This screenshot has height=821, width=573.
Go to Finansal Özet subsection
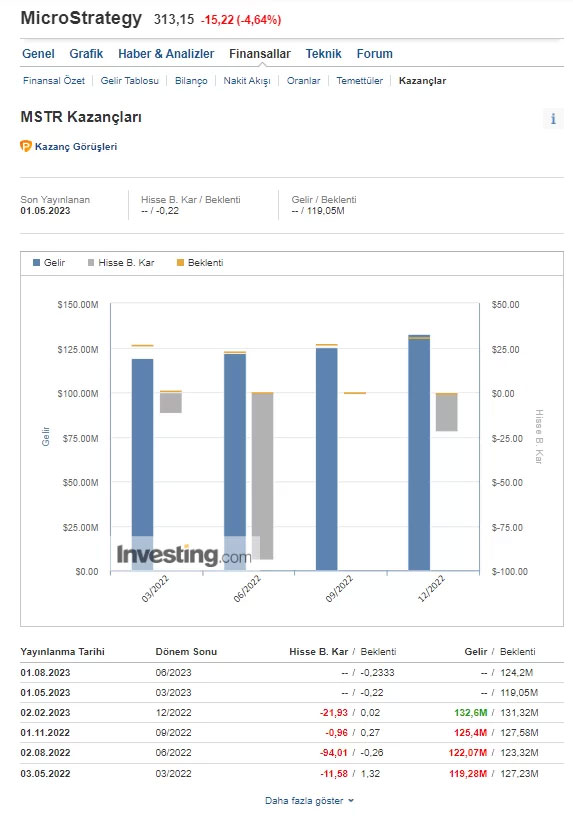(x=54, y=81)
